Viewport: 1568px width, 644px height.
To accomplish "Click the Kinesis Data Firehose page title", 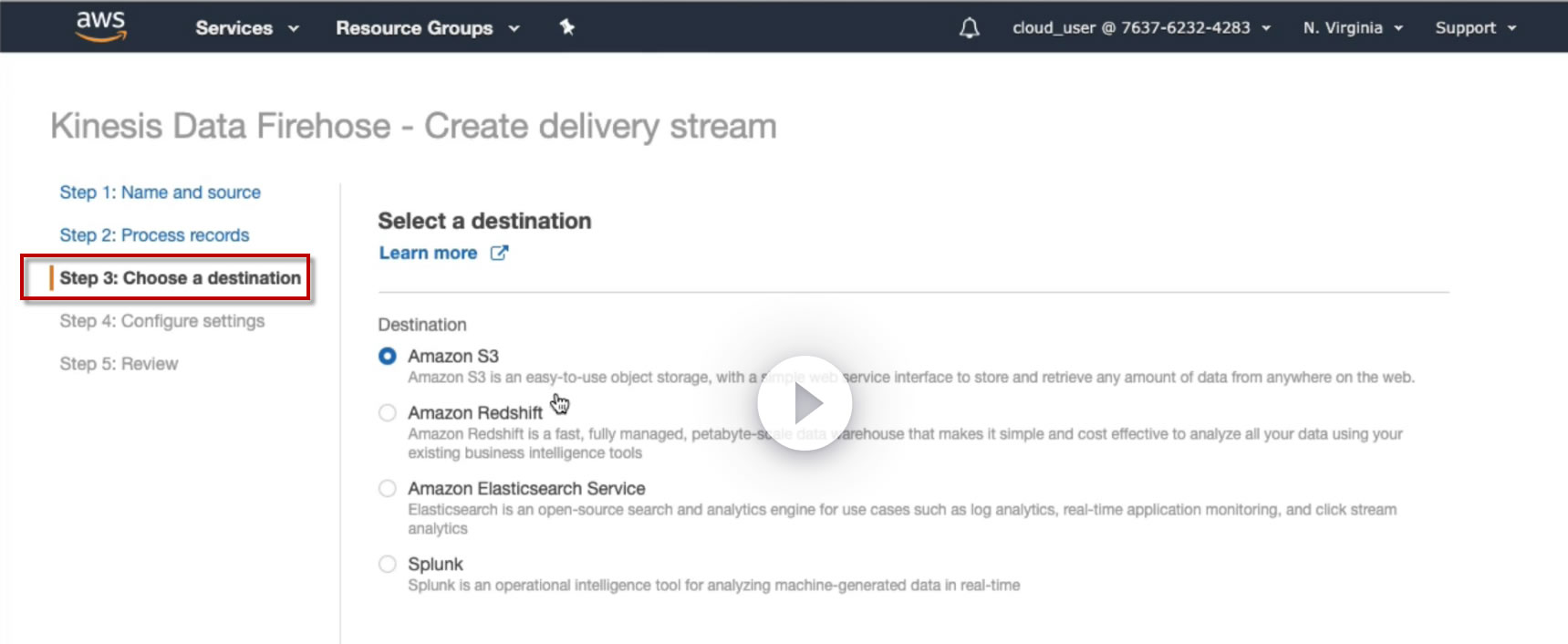I will click(413, 126).
